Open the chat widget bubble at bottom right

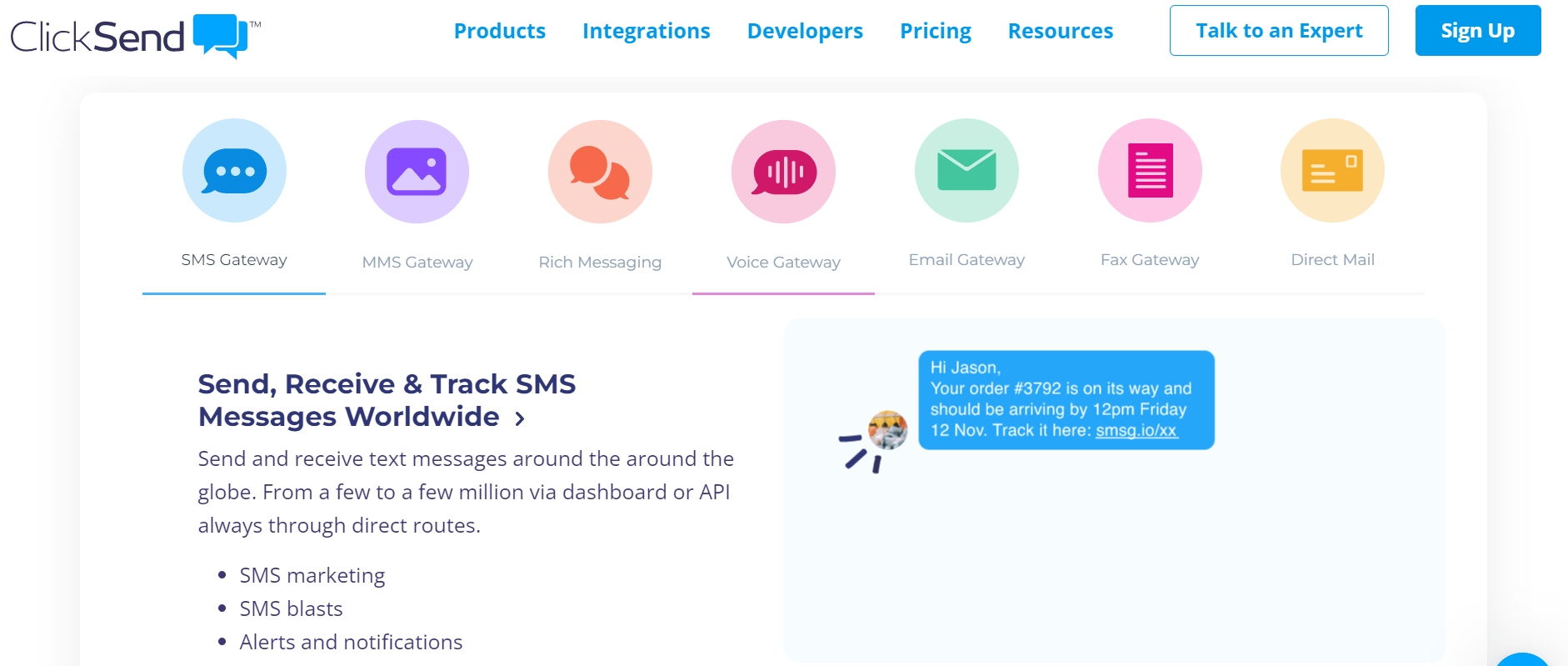1523,659
